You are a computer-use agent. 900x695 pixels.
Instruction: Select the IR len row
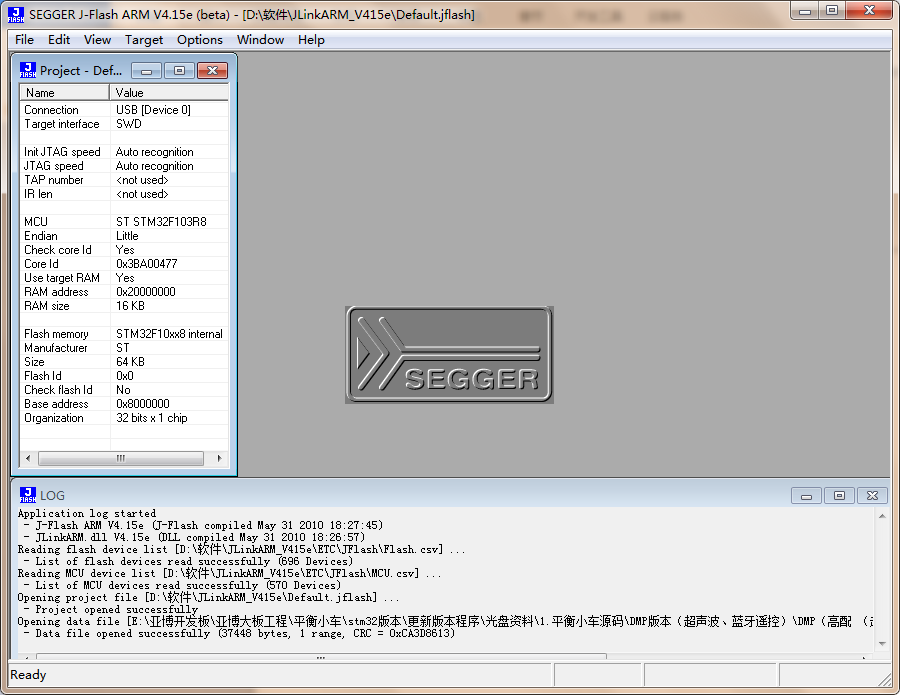tap(124, 194)
